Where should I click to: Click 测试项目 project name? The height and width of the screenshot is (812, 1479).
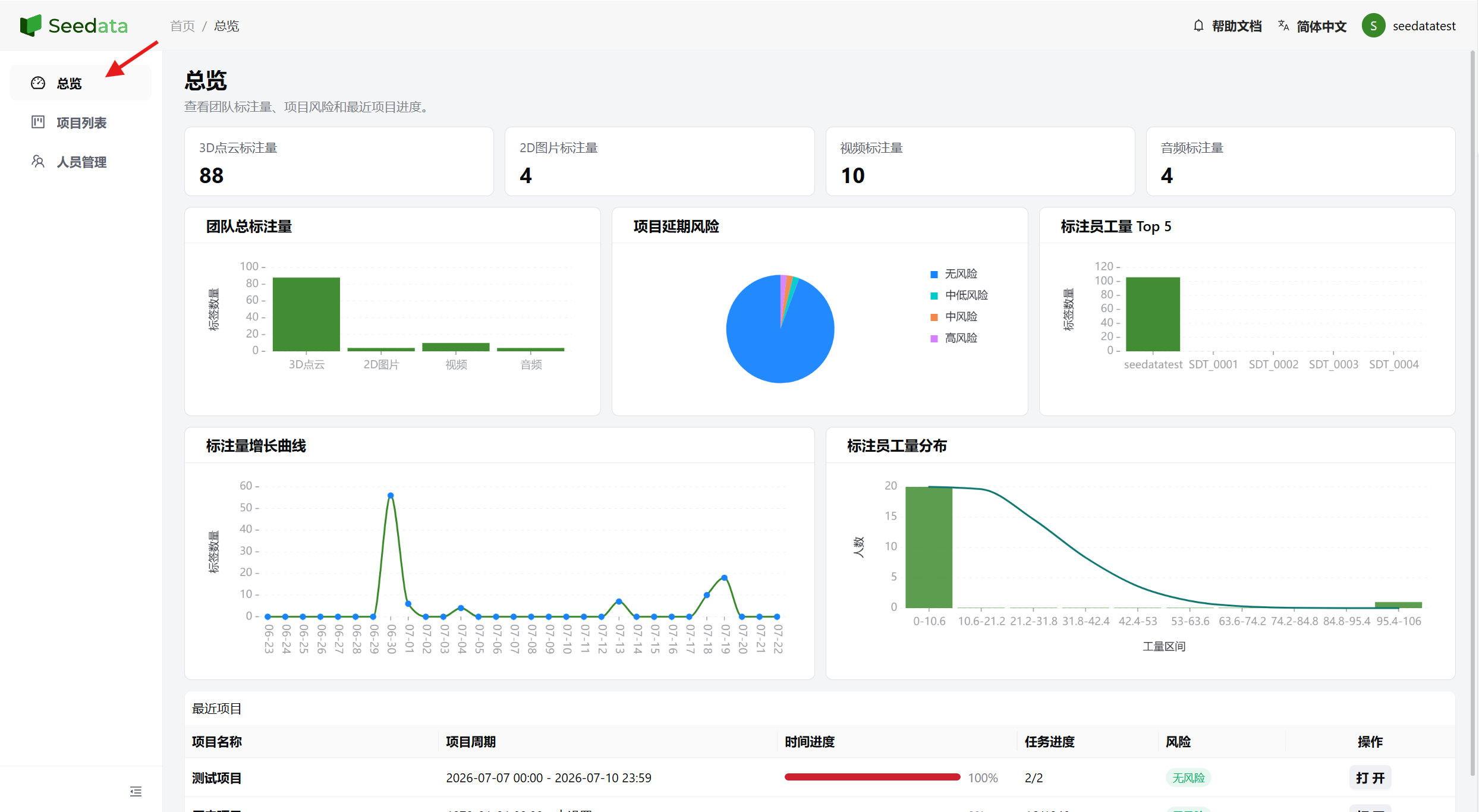[x=216, y=778]
